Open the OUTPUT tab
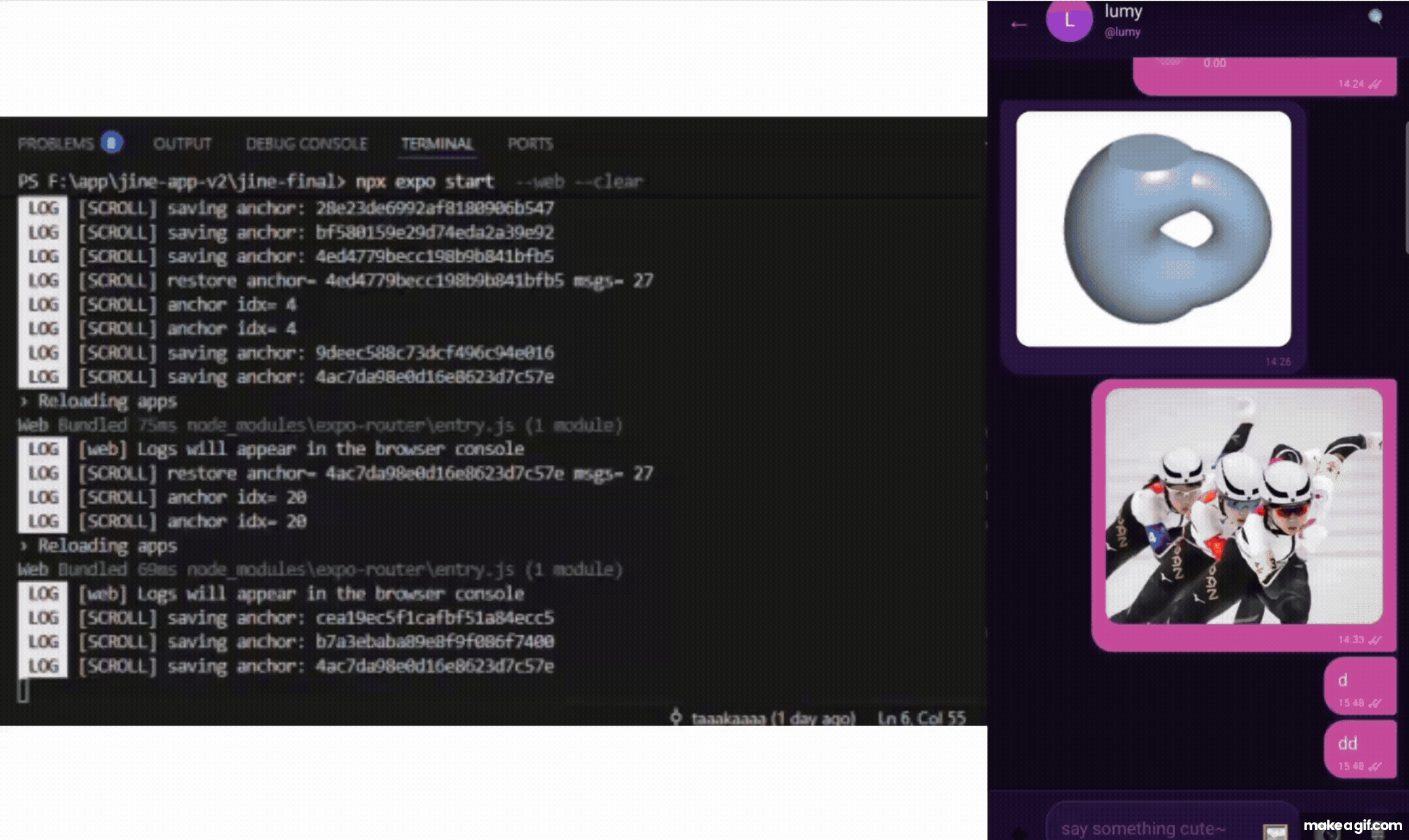Screen dimensions: 1409x840 pos(182,144)
